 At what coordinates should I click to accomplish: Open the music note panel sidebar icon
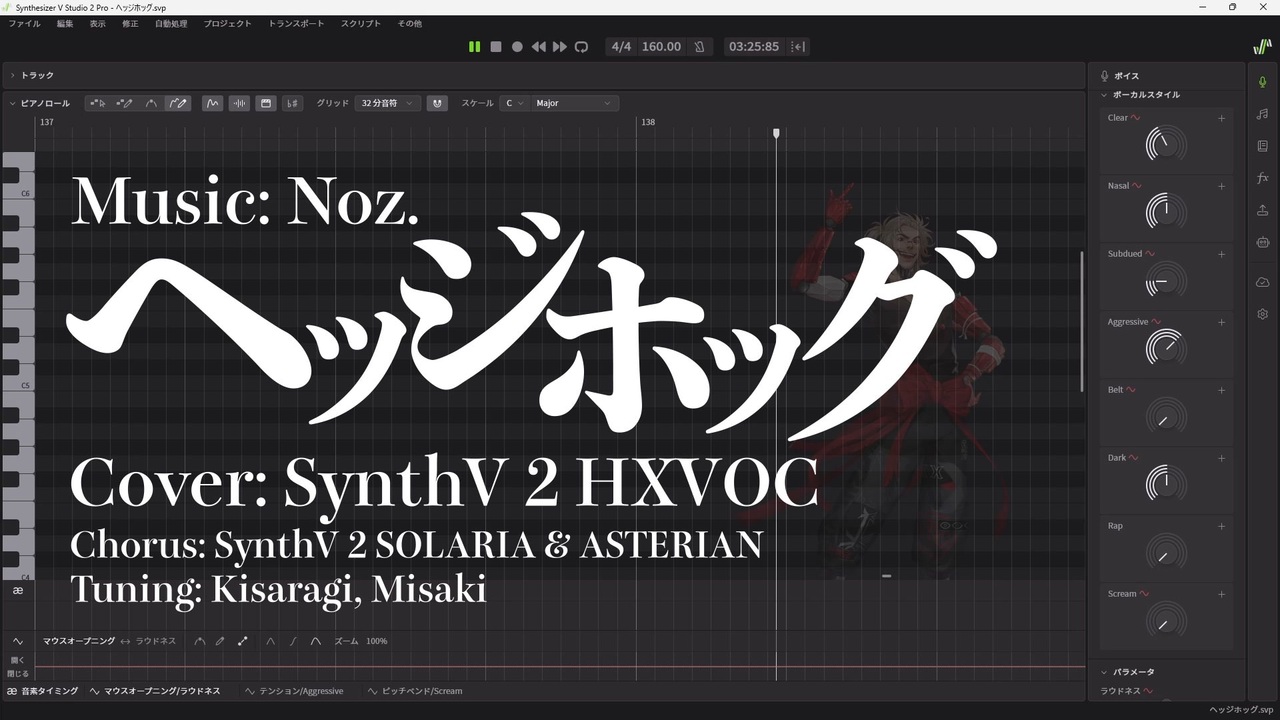(x=1263, y=114)
